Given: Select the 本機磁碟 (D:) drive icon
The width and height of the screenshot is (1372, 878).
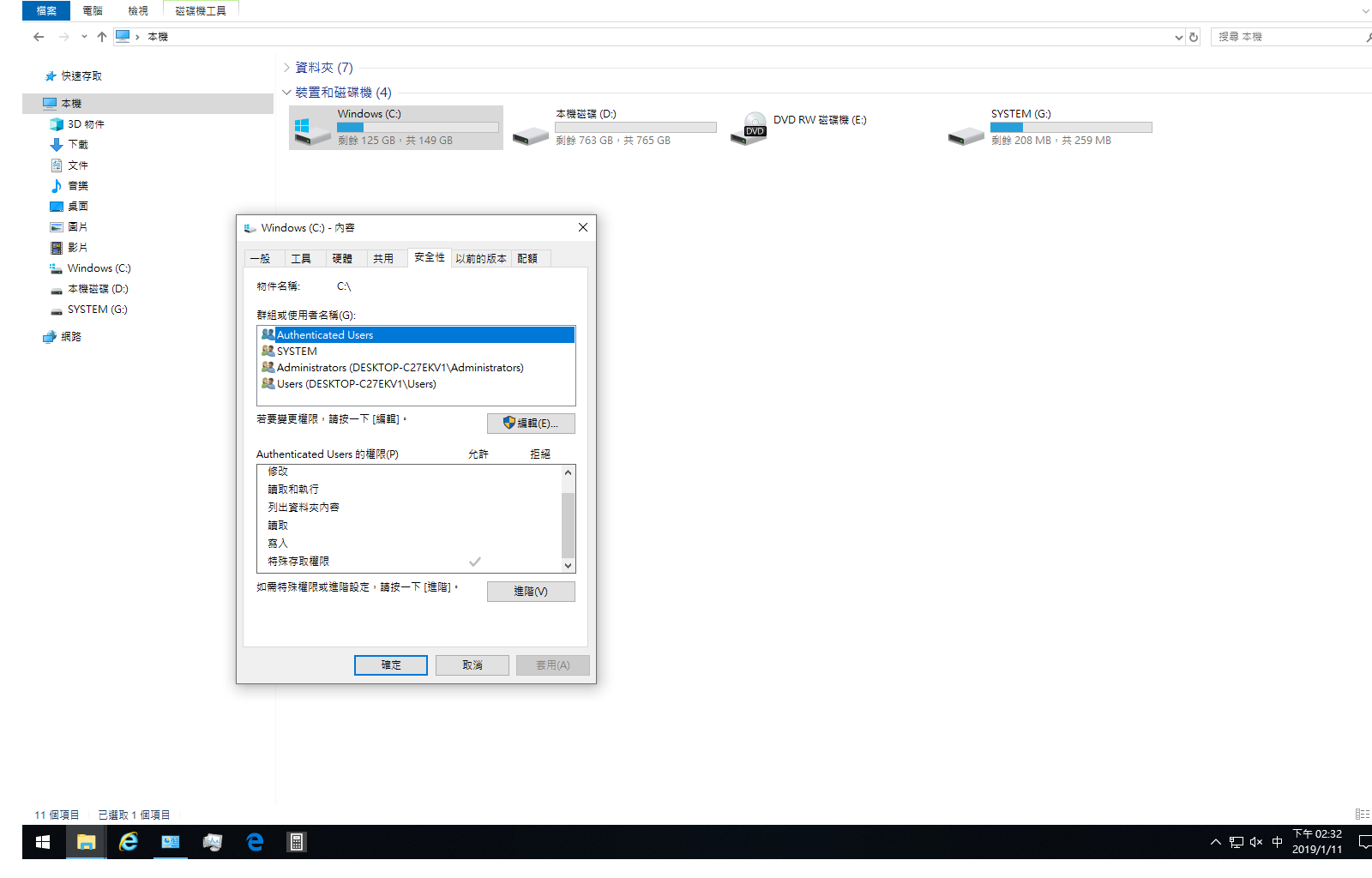Looking at the screenshot, I should coord(531,135).
